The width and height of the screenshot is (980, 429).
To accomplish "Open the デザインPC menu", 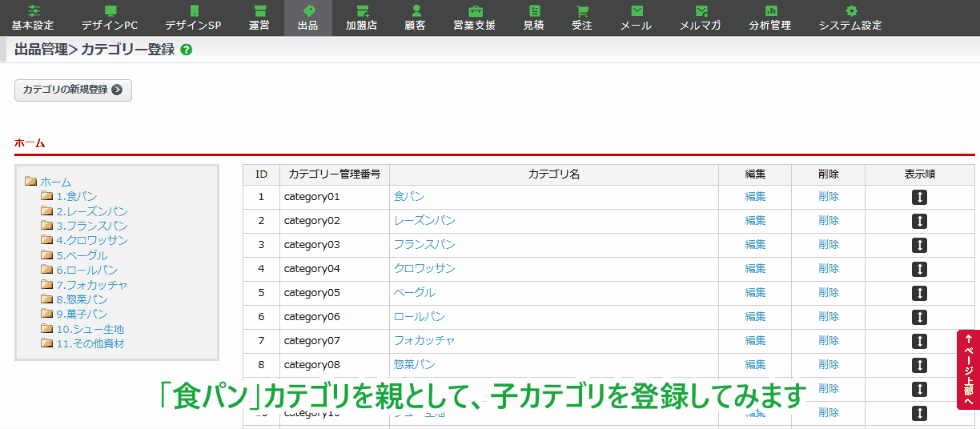I will [110, 18].
